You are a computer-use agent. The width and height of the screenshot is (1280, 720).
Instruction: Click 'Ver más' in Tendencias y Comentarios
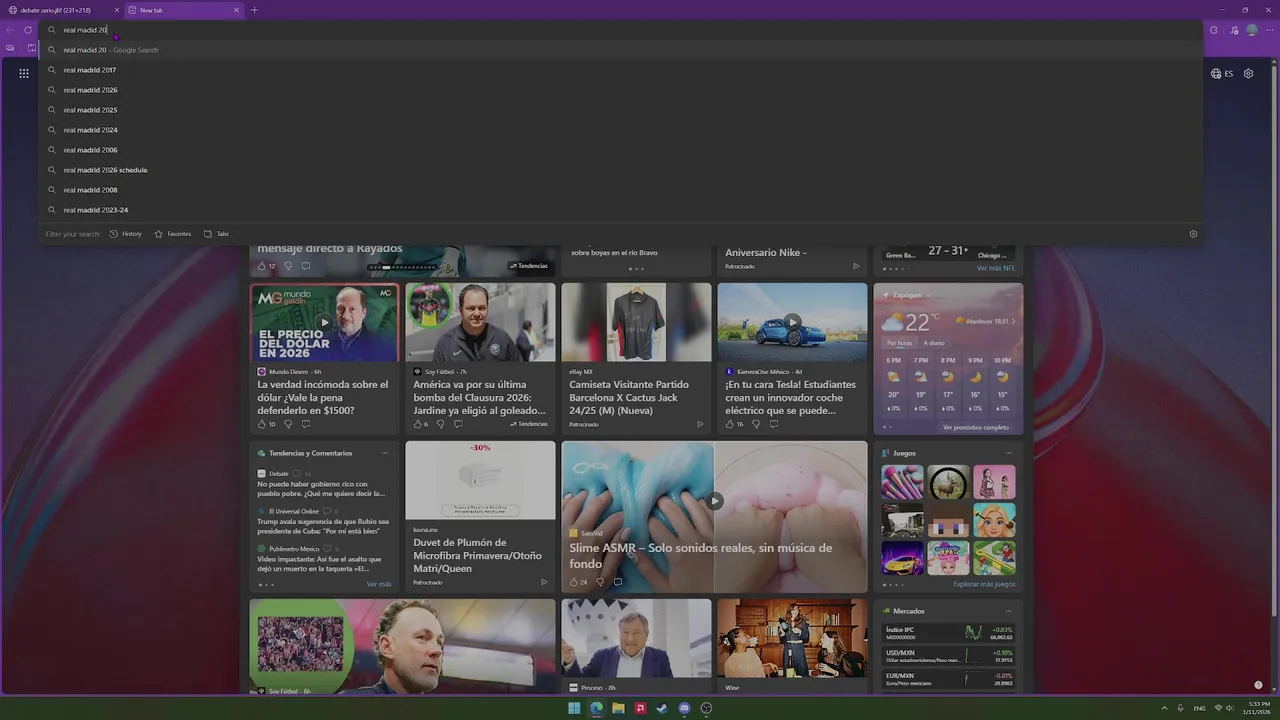[x=379, y=584]
